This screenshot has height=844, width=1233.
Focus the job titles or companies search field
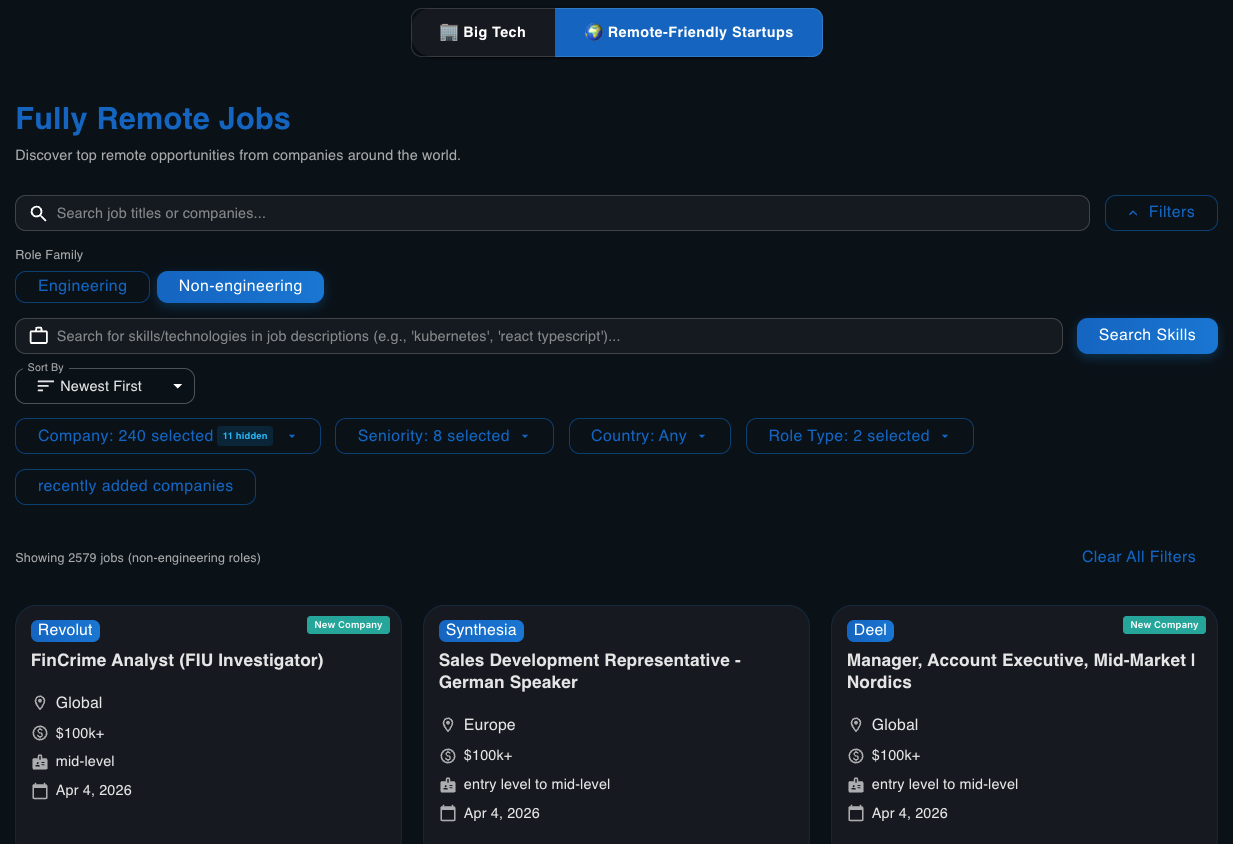tap(552, 213)
